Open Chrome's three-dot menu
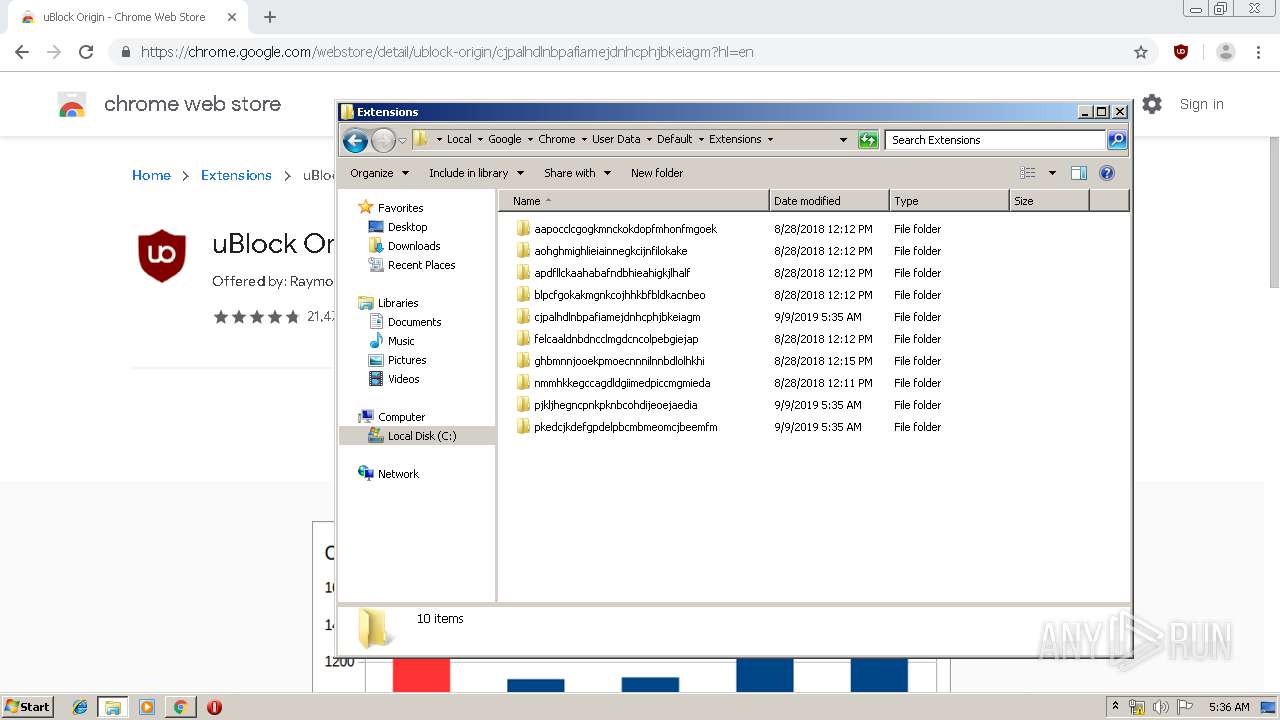 (x=1258, y=52)
